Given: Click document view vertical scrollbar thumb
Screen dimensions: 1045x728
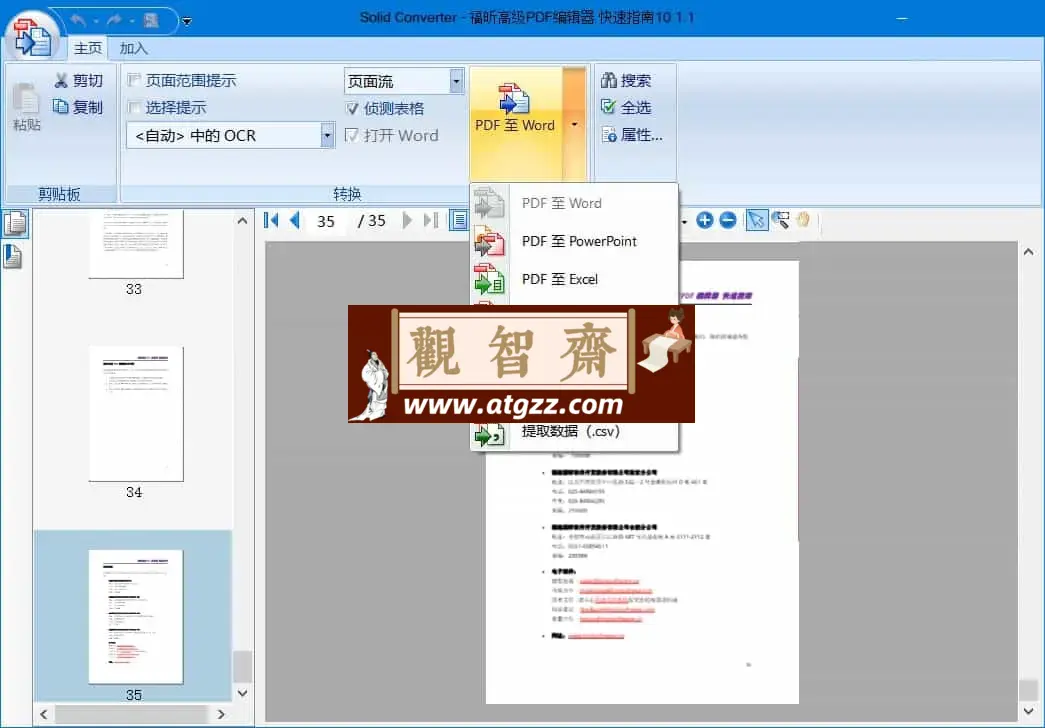Looking at the screenshot, I should click(1028, 691).
